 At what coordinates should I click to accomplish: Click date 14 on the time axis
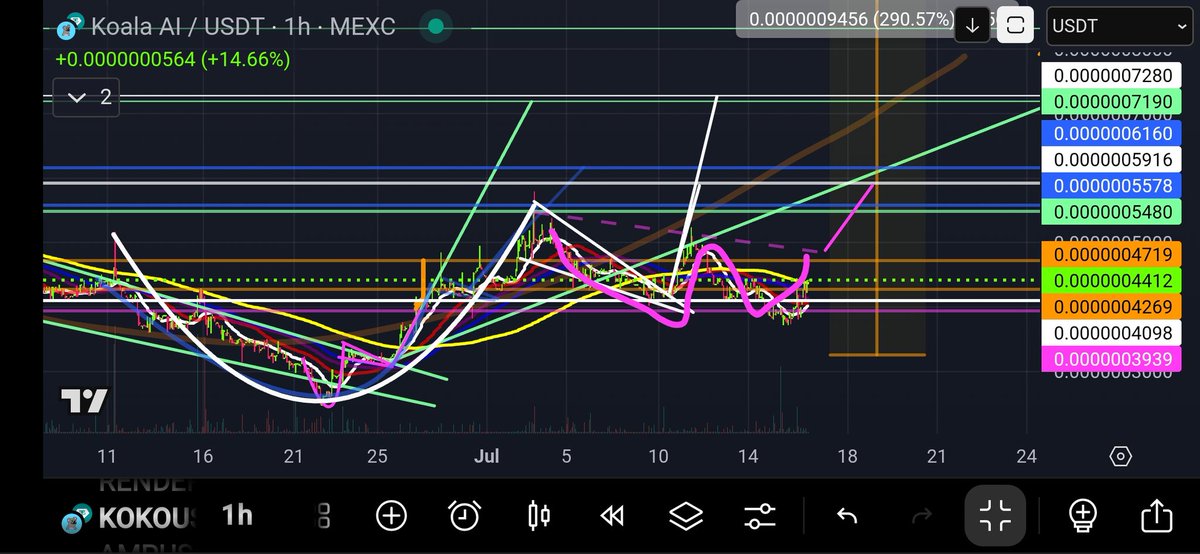pyautogui.click(x=747, y=456)
